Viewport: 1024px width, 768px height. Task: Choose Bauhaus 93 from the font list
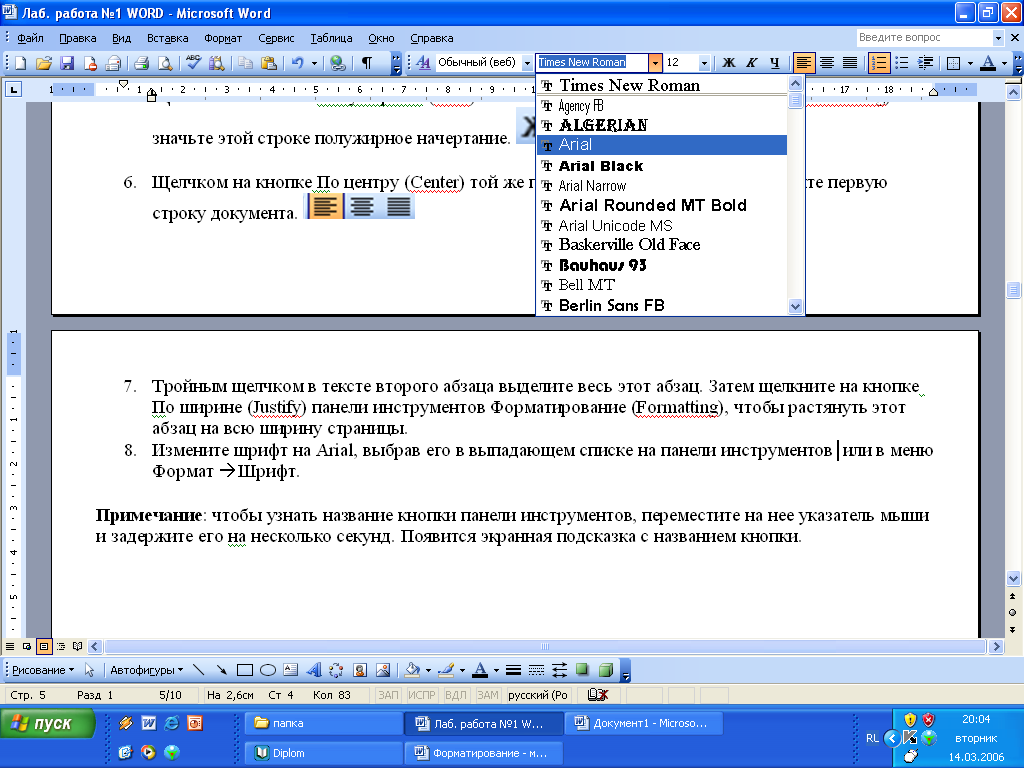pos(662,265)
